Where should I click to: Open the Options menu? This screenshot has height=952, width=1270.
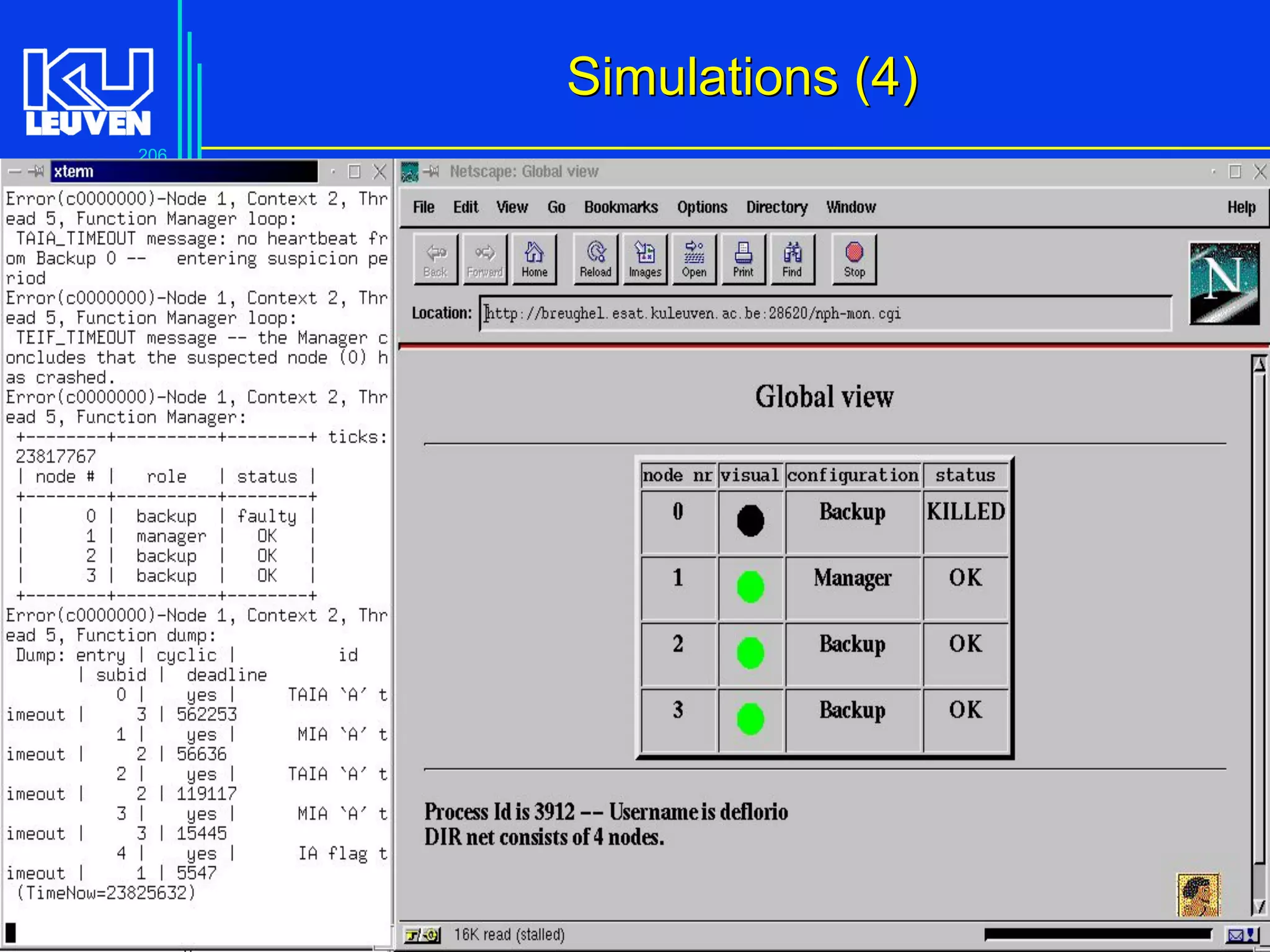(x=702, y=207)
